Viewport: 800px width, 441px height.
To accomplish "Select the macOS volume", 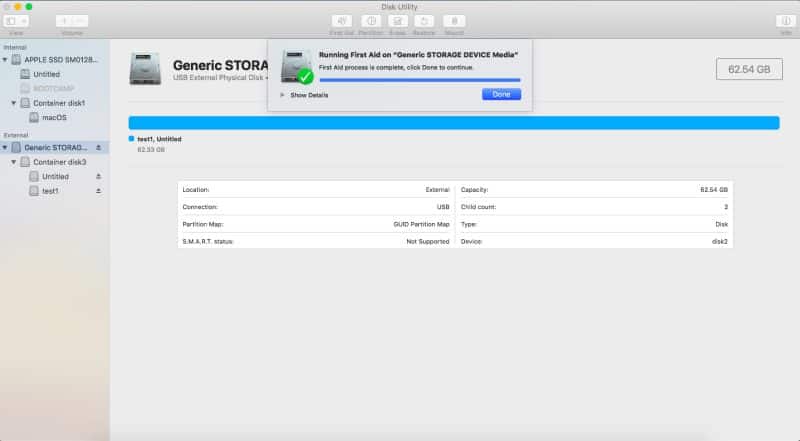I will [x=54, y=117].
